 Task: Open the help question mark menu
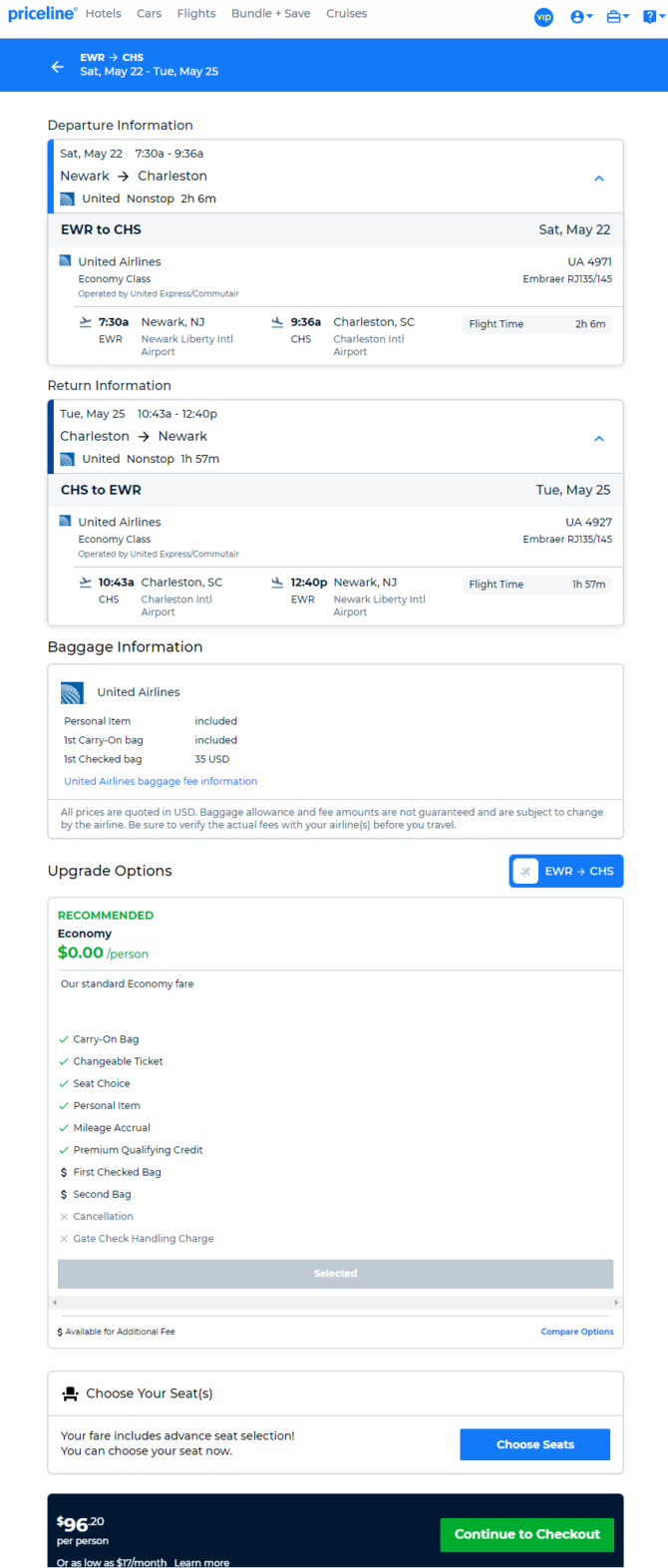pos(654,17)
